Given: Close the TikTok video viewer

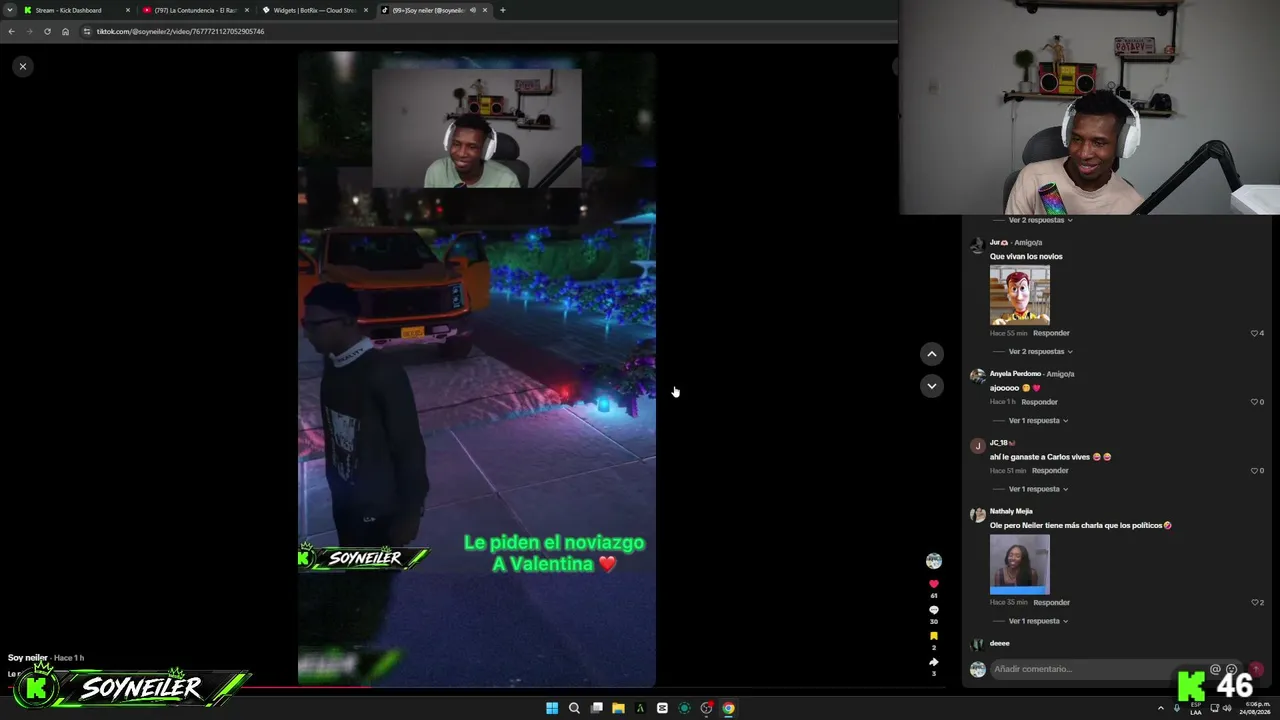Looking at the screenshot, I should (x=22, y=66).
